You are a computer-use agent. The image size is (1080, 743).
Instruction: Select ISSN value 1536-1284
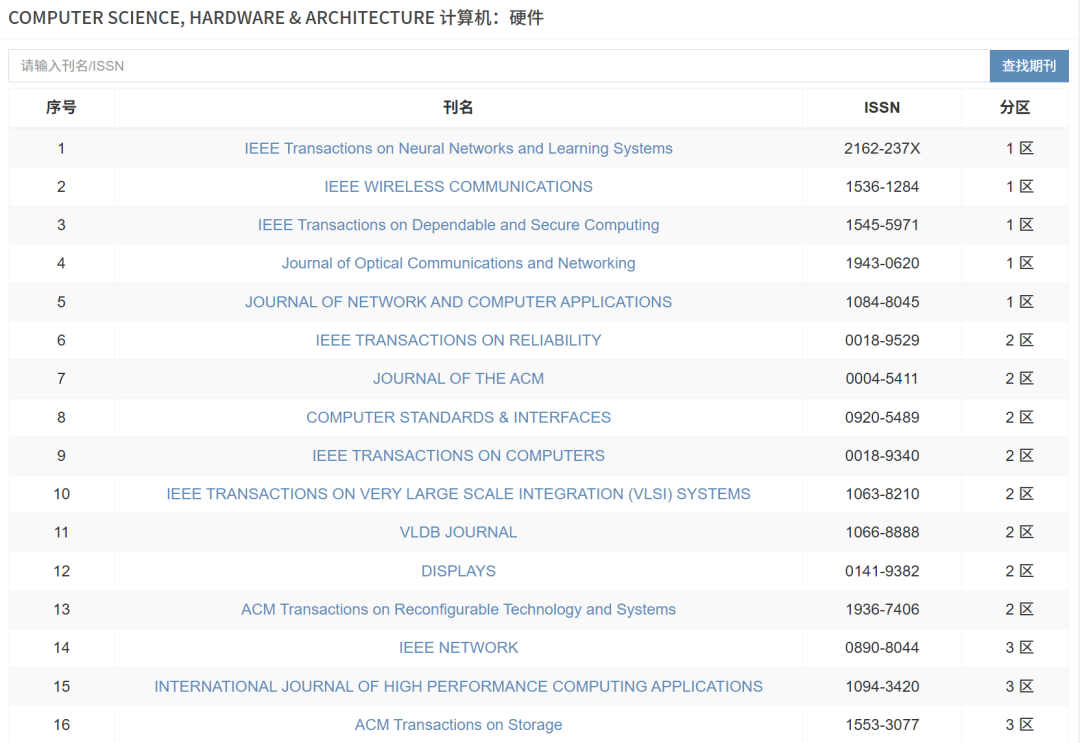(882, 187)
